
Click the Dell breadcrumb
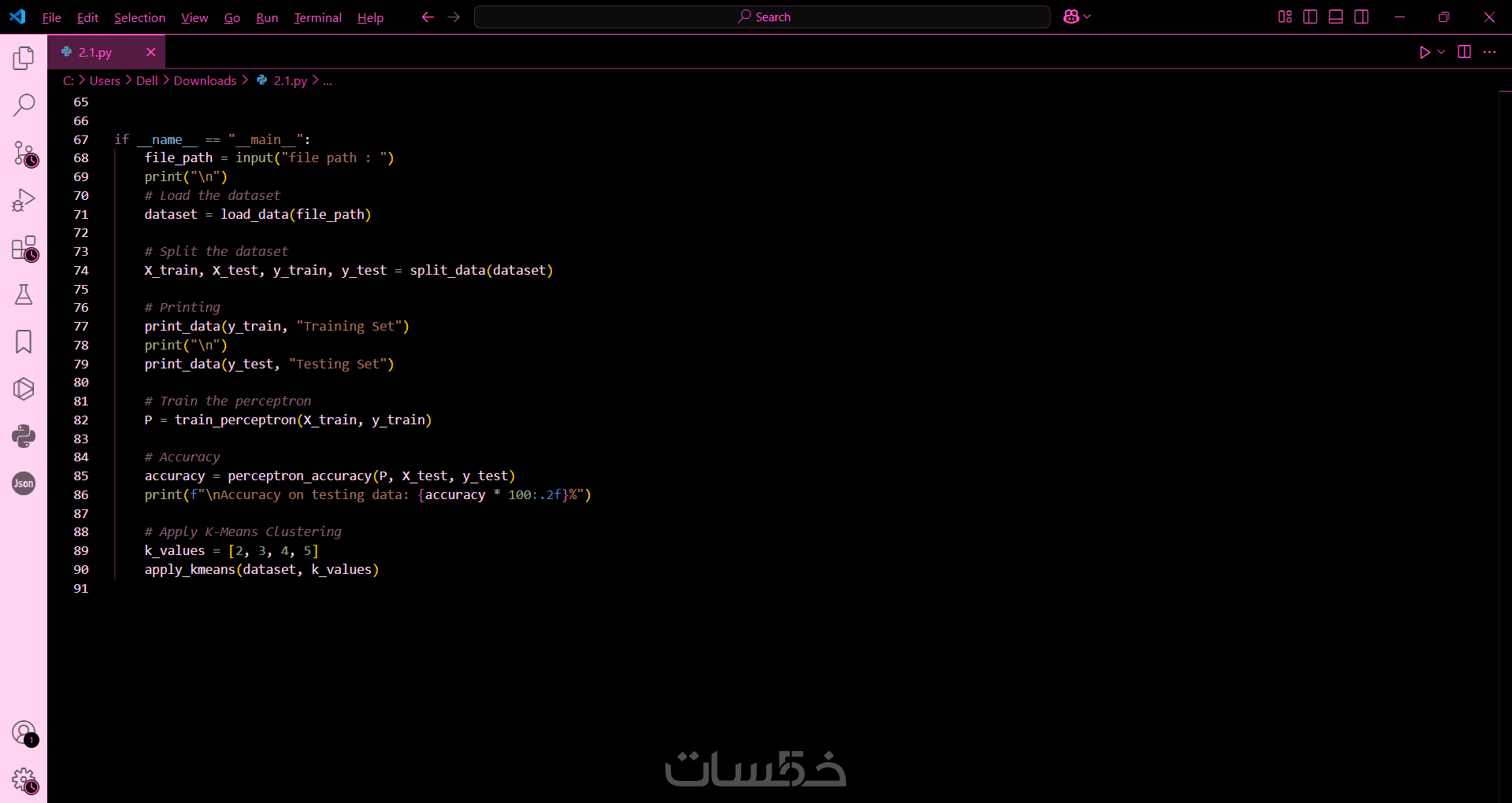pyautogui.click(x=146, y=80)
